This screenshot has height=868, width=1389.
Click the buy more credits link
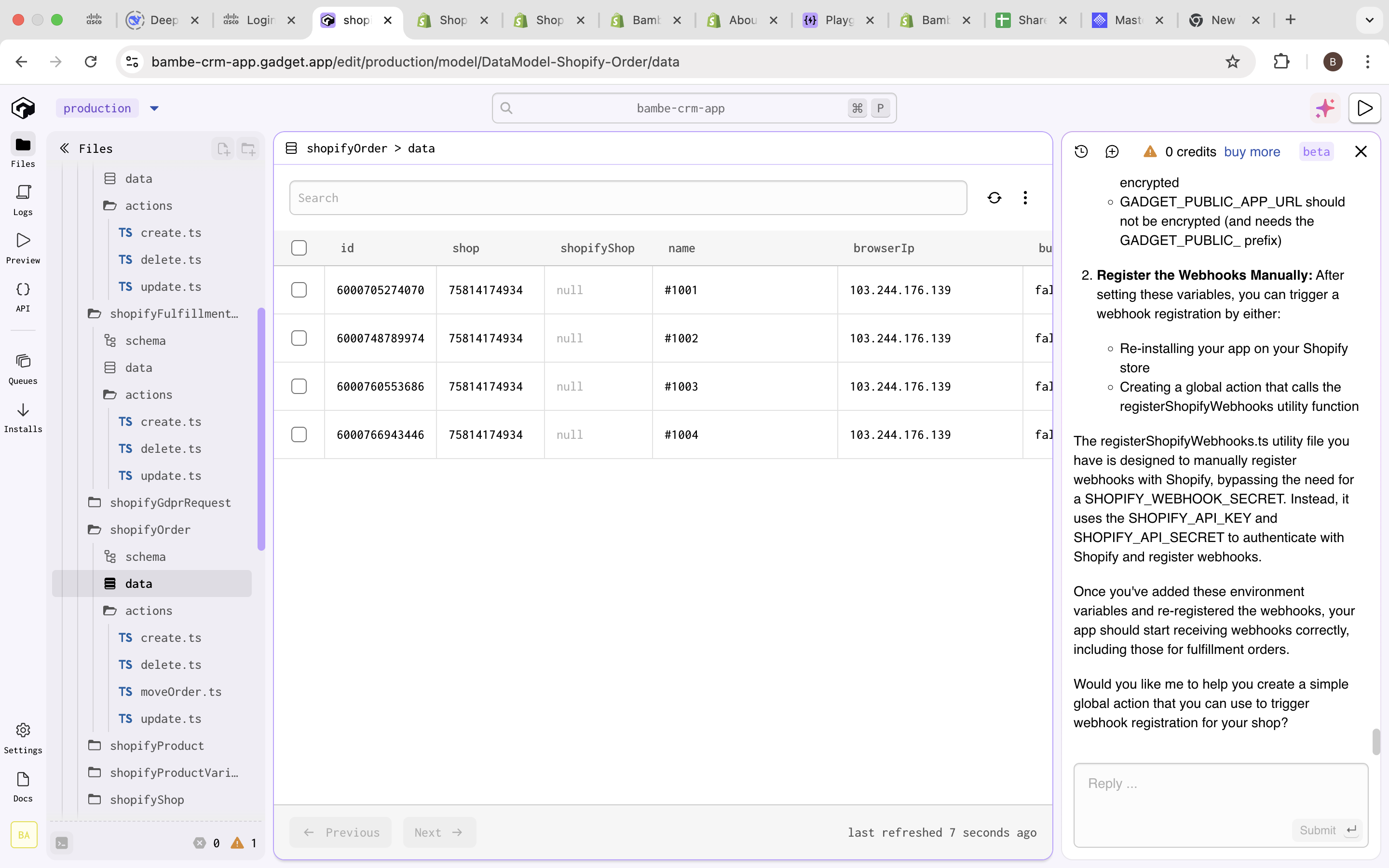1252,151
